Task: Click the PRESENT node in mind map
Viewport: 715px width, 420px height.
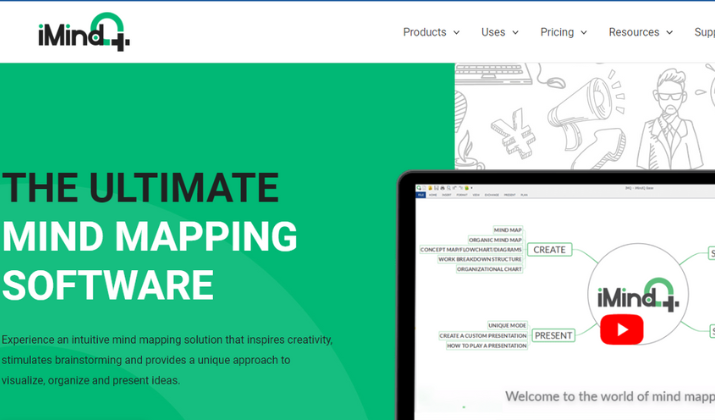Action: pos(553,335)
